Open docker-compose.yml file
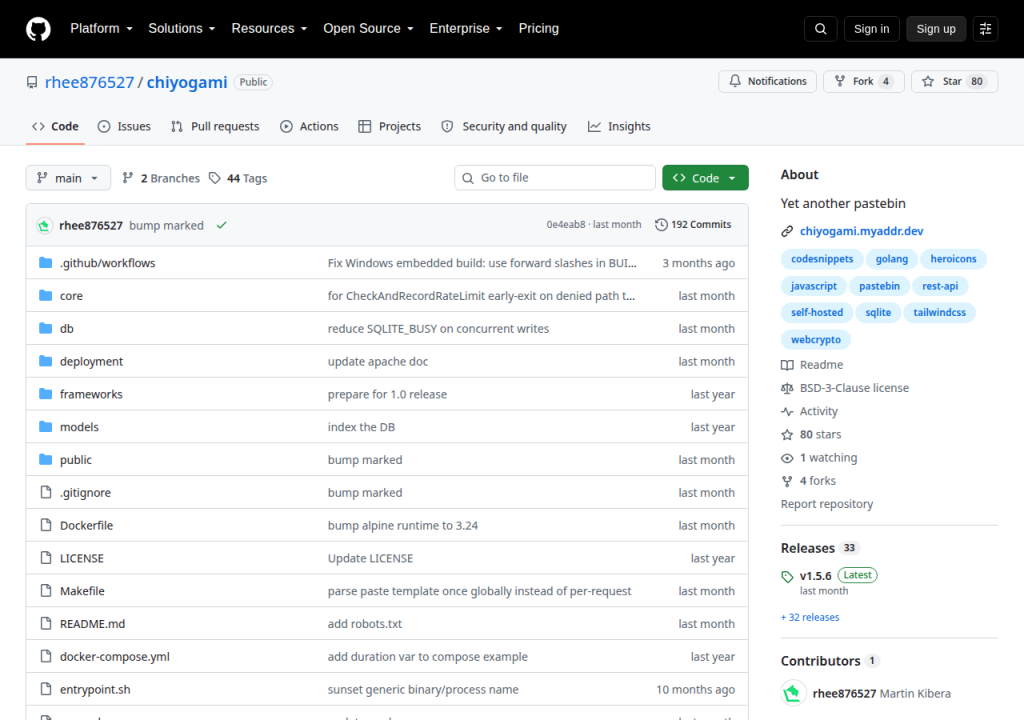 coord(115,657)
